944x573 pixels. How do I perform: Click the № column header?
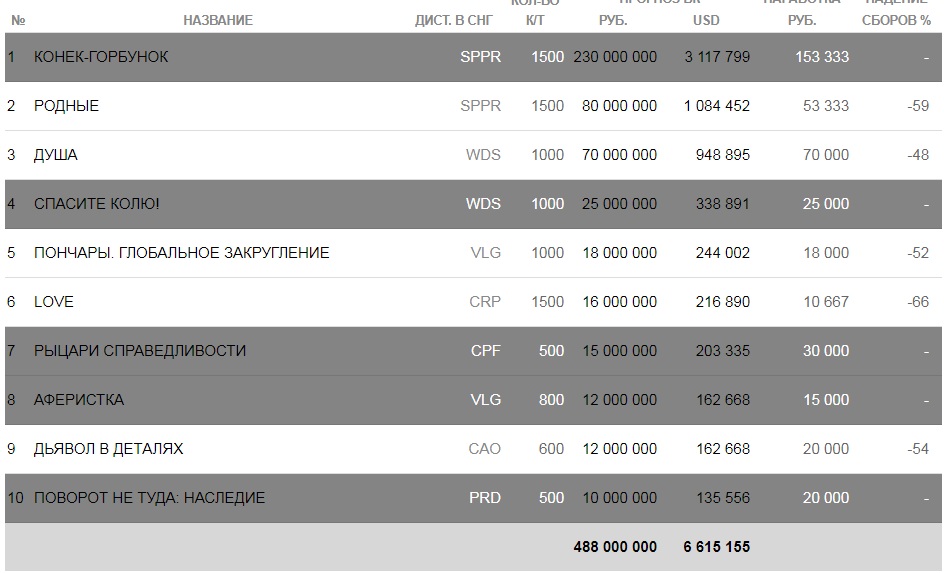coord(18,20)
